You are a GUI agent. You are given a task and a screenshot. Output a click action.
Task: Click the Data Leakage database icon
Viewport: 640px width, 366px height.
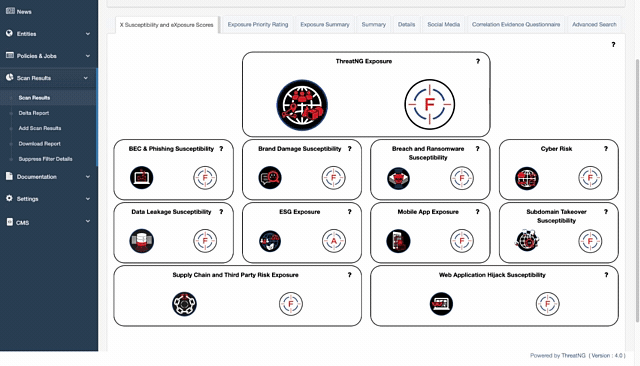(142, 241)
